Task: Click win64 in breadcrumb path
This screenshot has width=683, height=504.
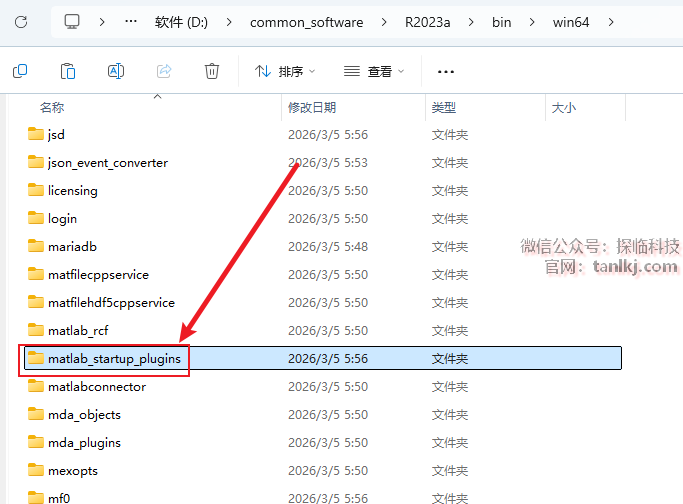Action: 571,22
